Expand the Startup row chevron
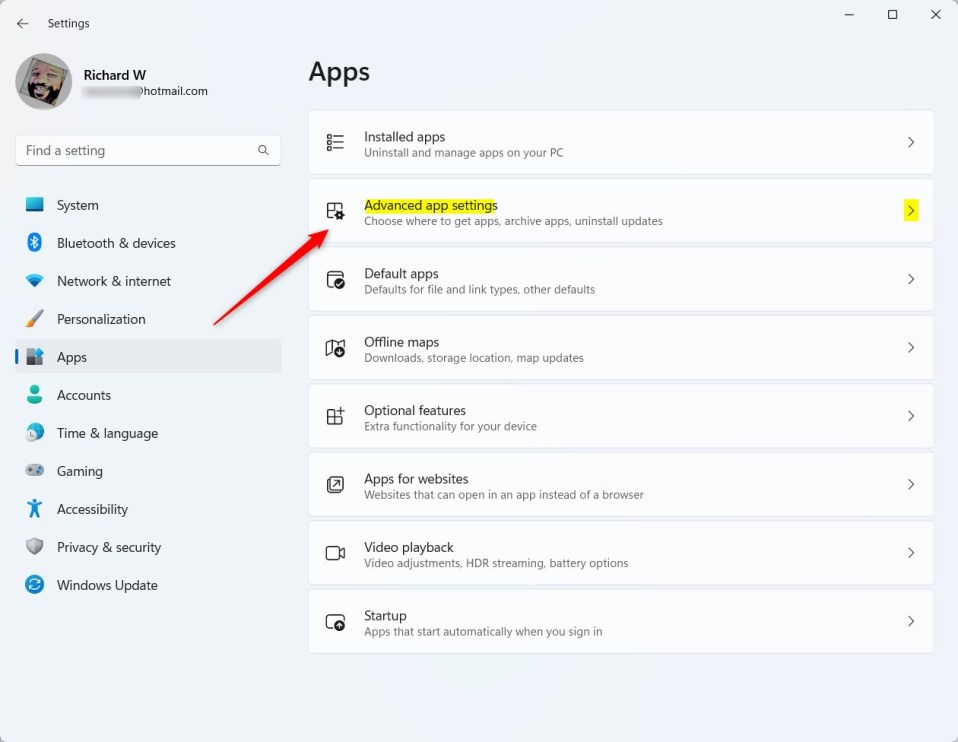The width and height of the screenshot is (958, 742). 910,621
